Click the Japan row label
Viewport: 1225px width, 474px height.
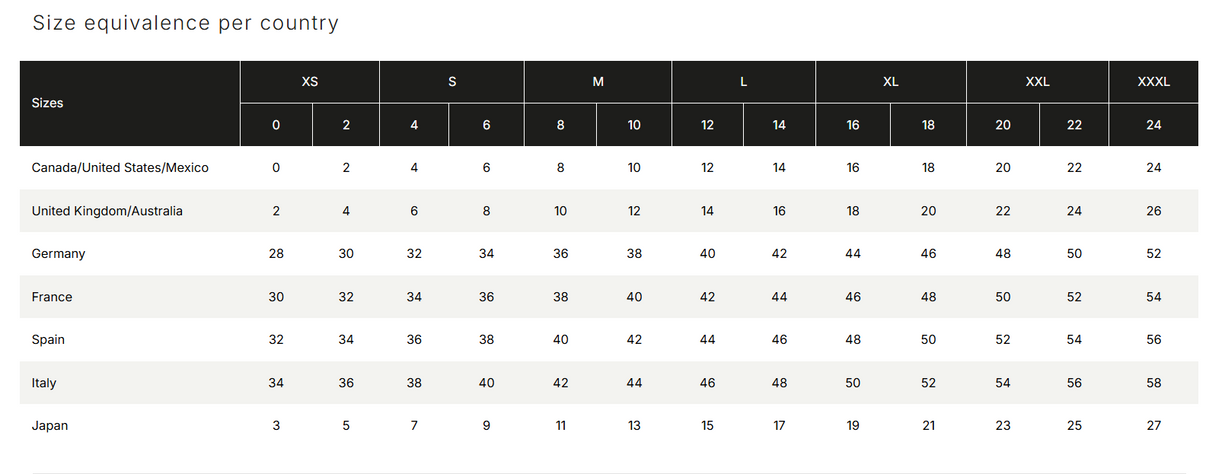(50, 426)
